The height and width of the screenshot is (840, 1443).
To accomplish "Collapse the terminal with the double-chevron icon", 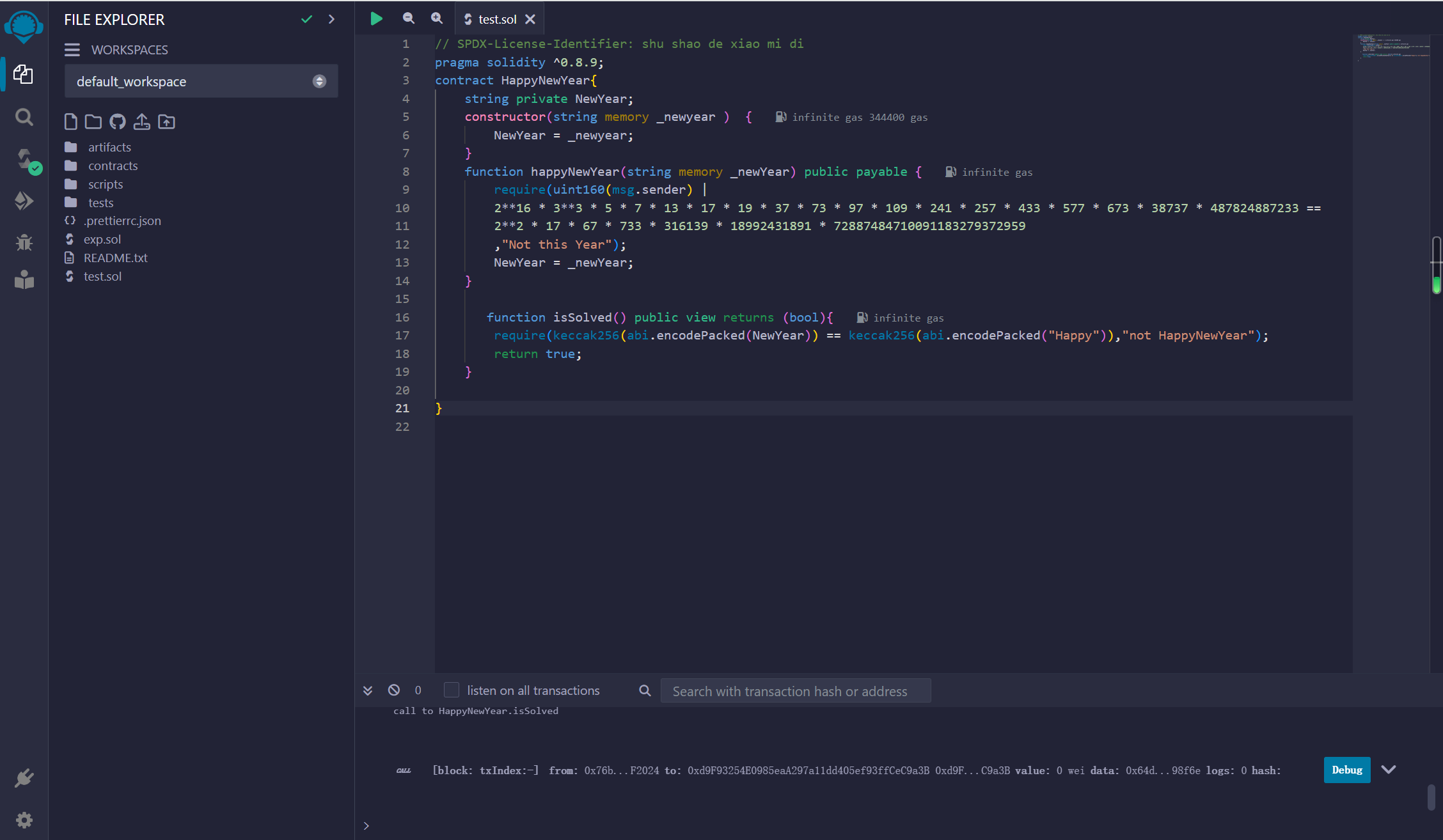I will (368, 690).
